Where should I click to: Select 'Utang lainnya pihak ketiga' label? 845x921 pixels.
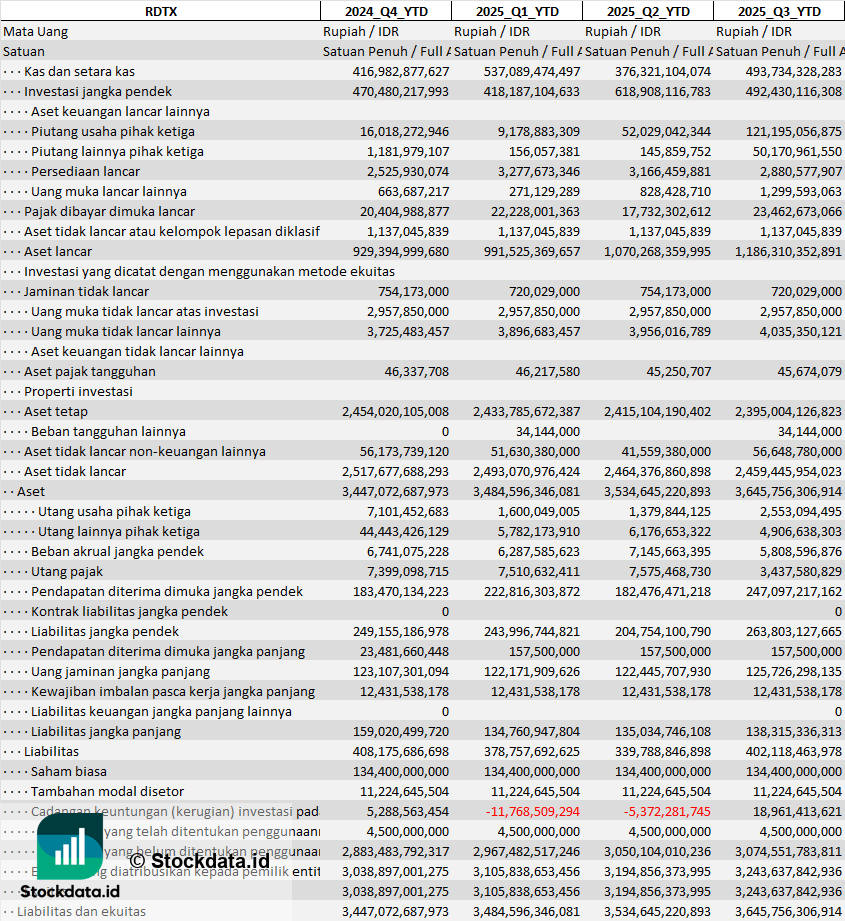[119, 531]
